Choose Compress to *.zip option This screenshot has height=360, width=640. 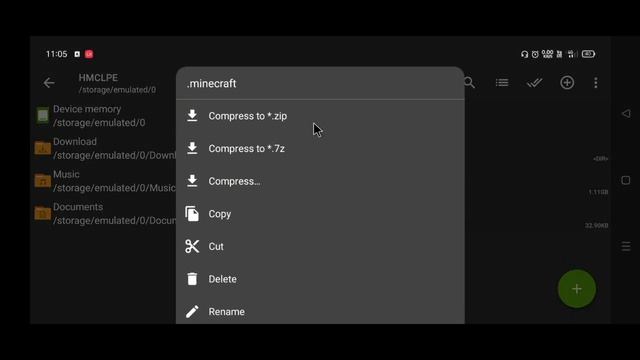(x=320, y=116)
